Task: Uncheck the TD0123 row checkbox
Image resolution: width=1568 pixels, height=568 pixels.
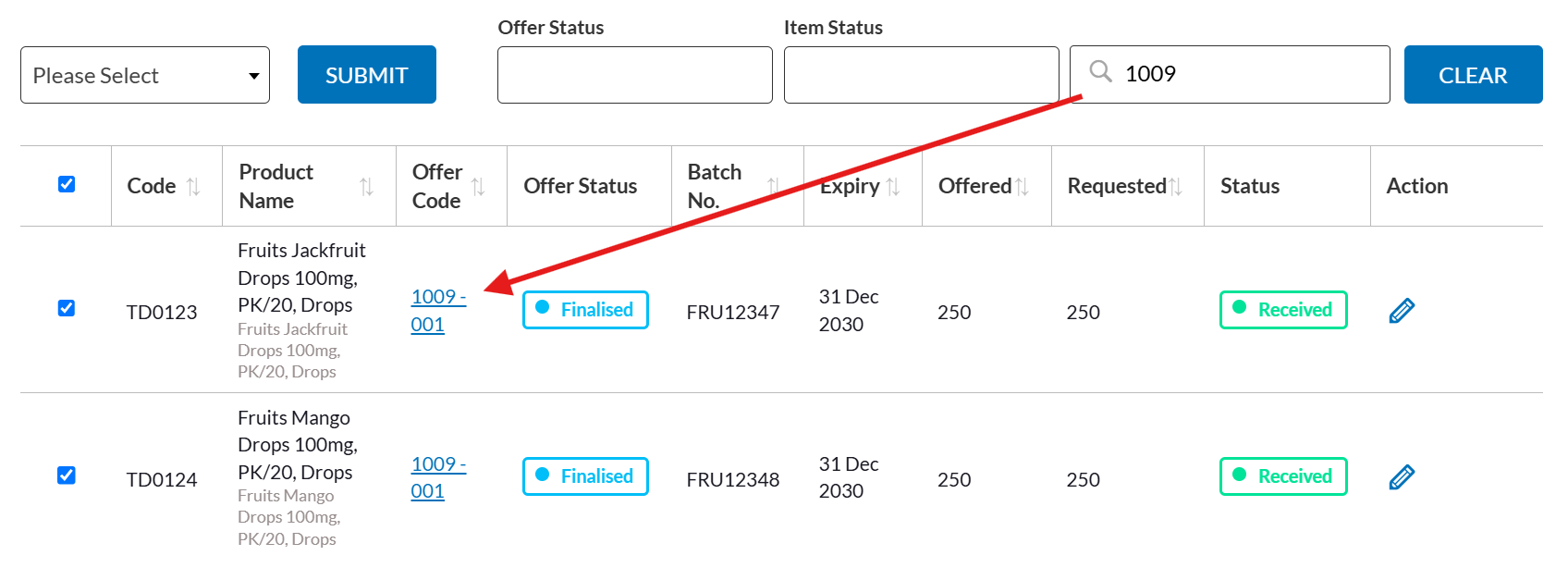Action: 67,308
